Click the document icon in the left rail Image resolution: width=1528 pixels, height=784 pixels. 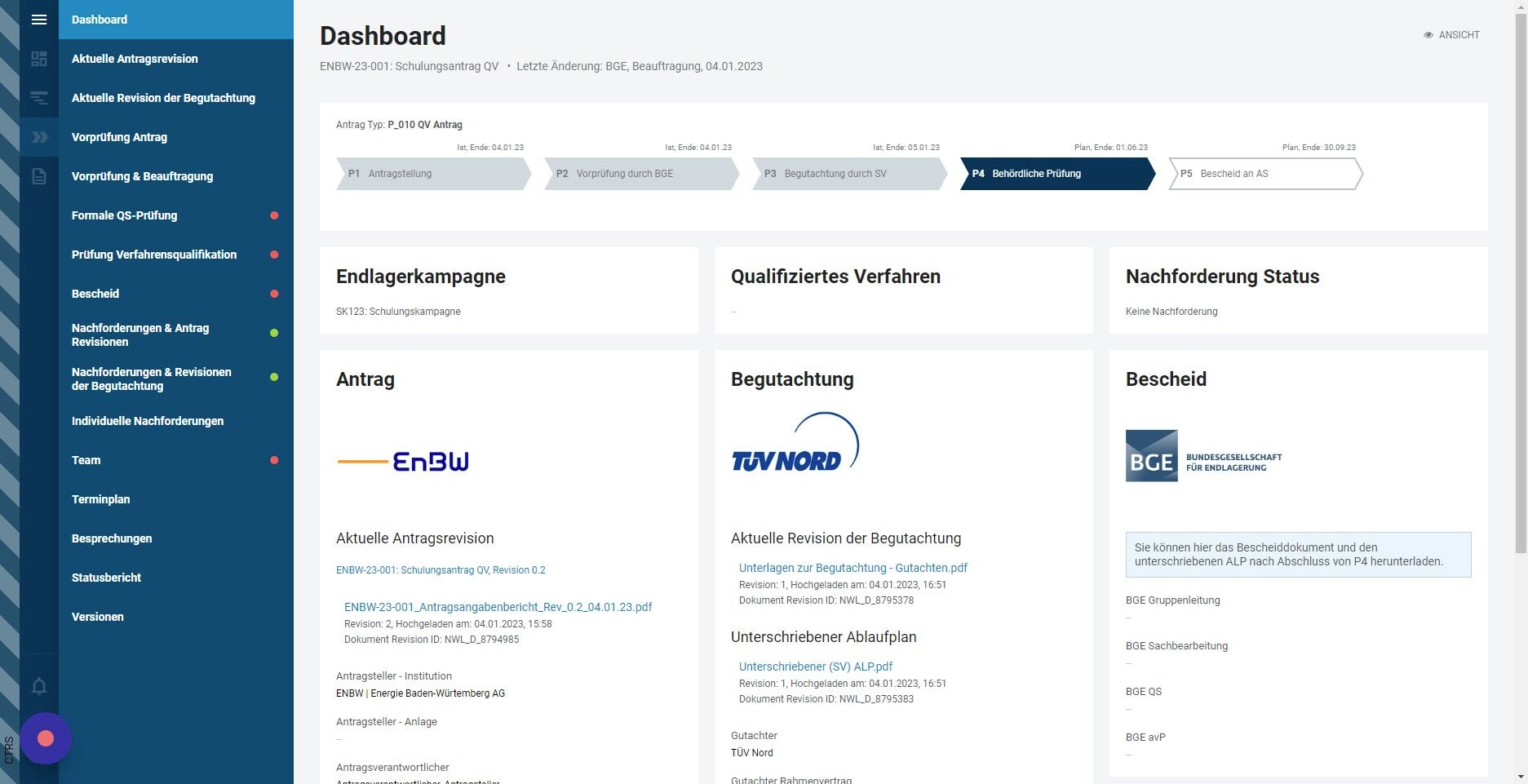click(39, 176)
